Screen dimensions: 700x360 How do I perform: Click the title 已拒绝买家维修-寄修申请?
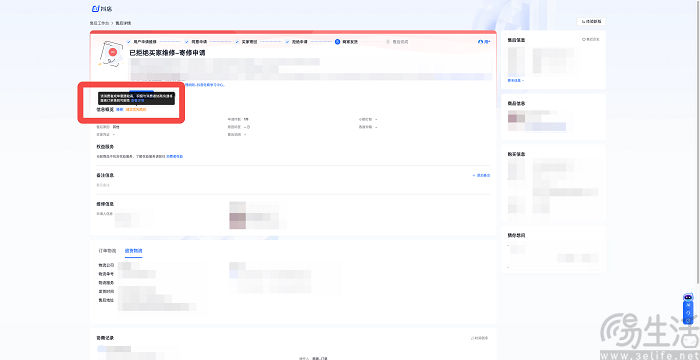[167, 53]
